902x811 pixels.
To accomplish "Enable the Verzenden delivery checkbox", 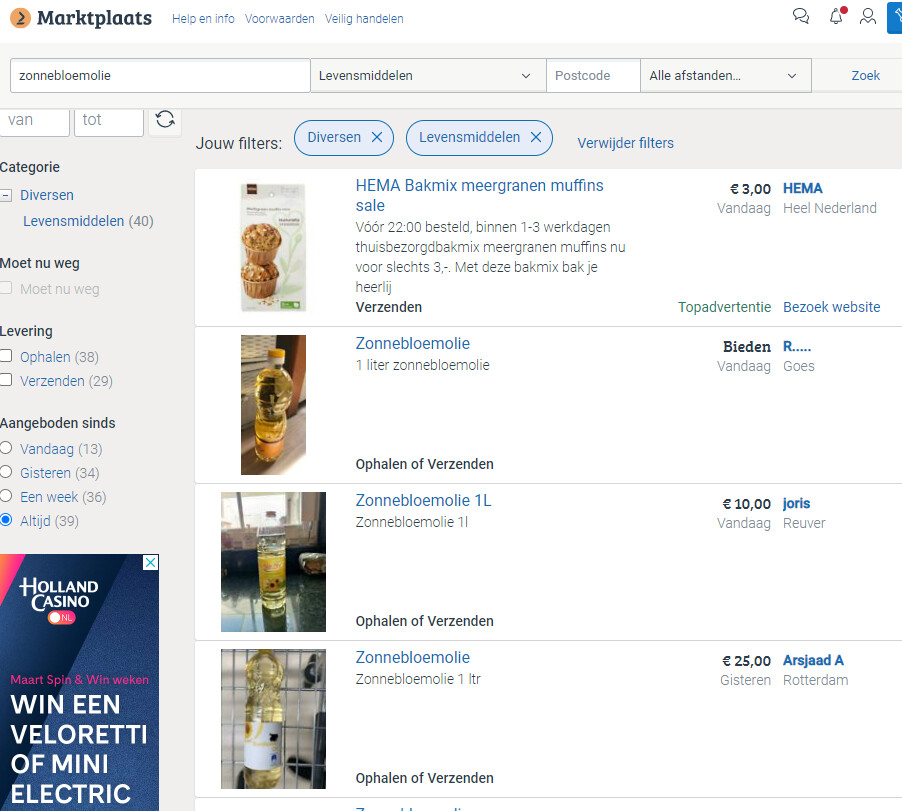I will pyautogui.click(x=6, y=380).
